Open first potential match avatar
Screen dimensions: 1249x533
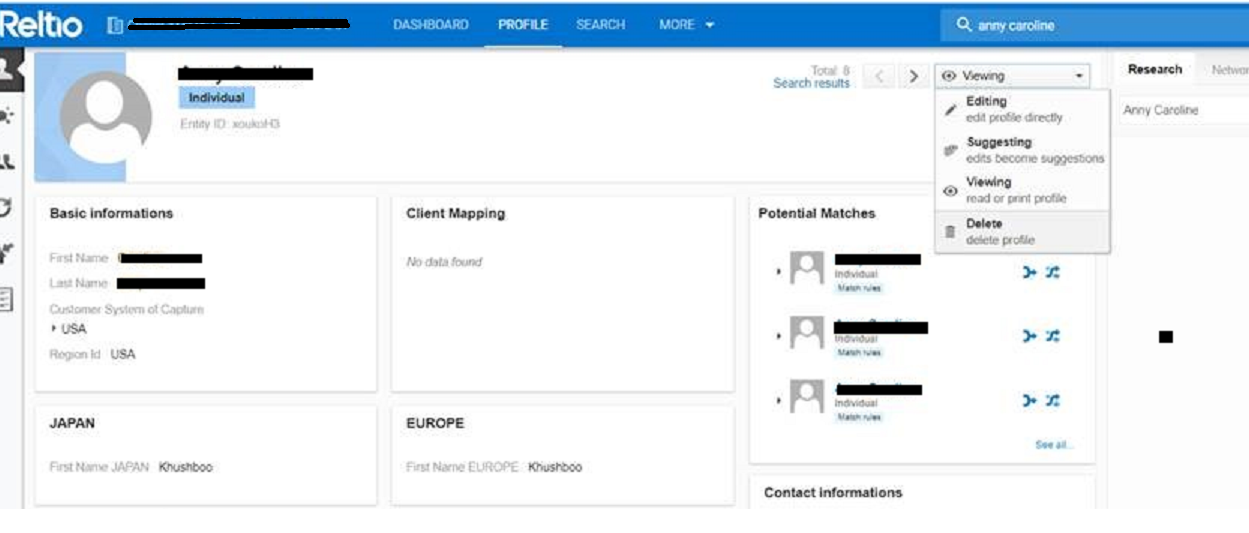click(807, 268)
